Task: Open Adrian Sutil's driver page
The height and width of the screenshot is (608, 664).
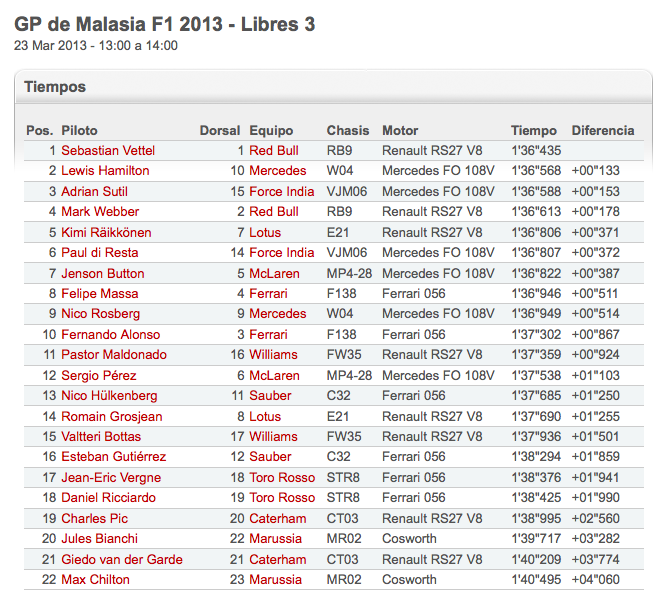Action: point(94,191)
